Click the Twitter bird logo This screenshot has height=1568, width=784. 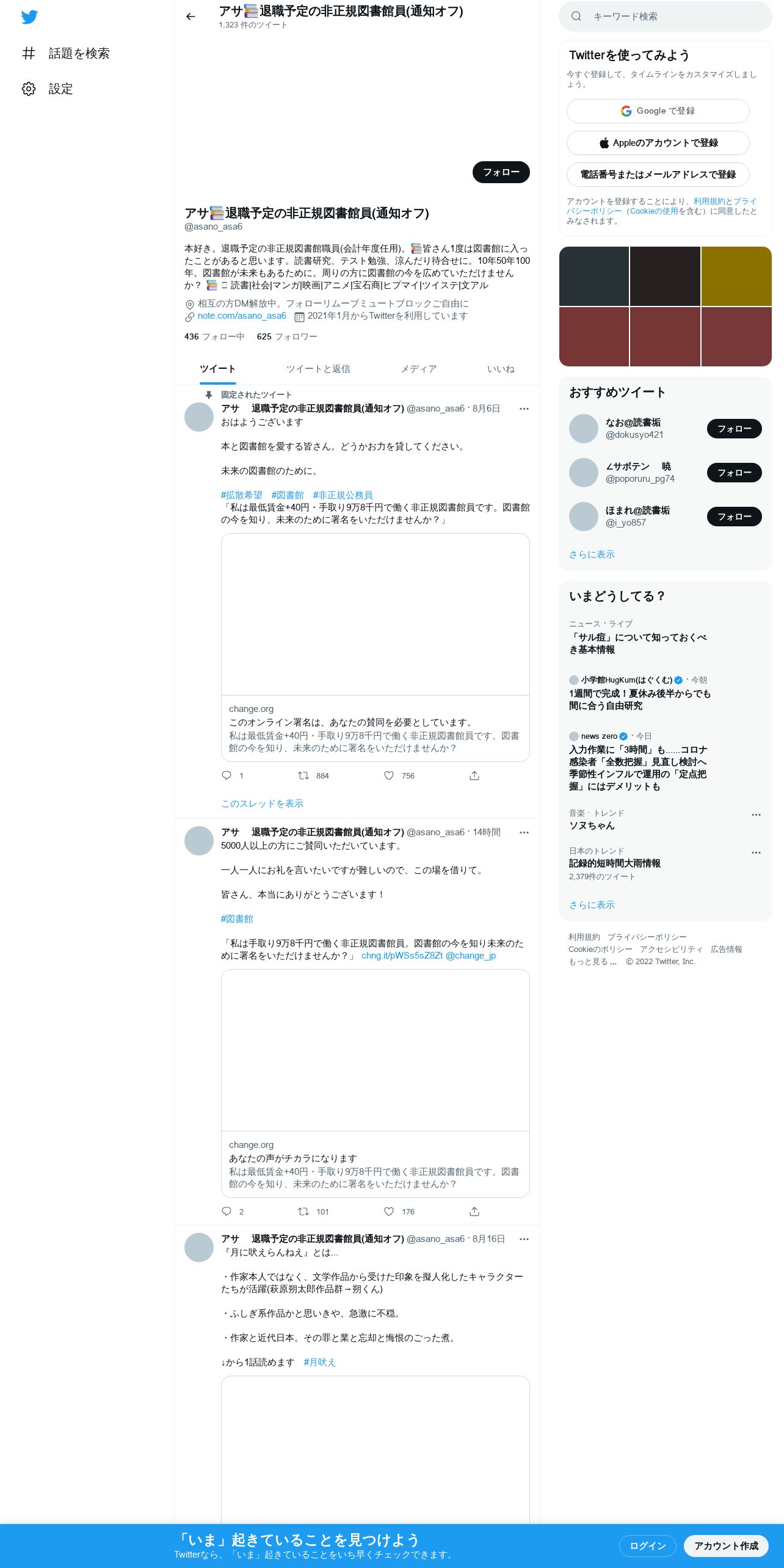[x=29, y=16]
